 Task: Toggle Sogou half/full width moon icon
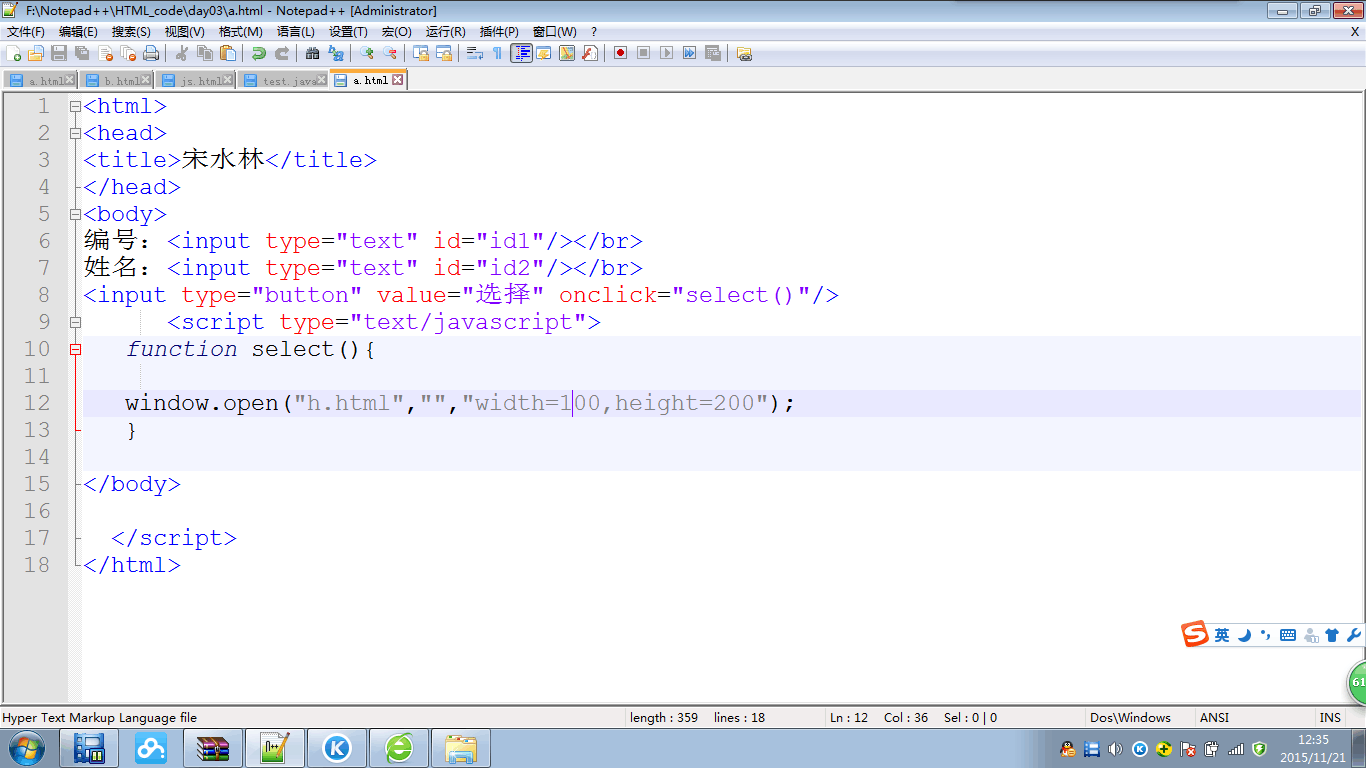pos(1245,635)
